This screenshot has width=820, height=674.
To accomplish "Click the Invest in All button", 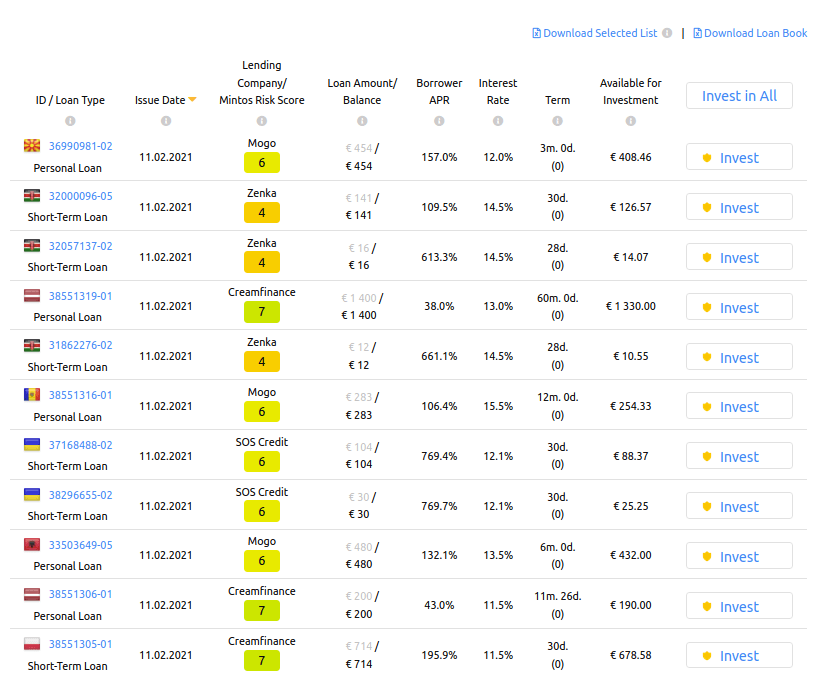I will 739,96.
